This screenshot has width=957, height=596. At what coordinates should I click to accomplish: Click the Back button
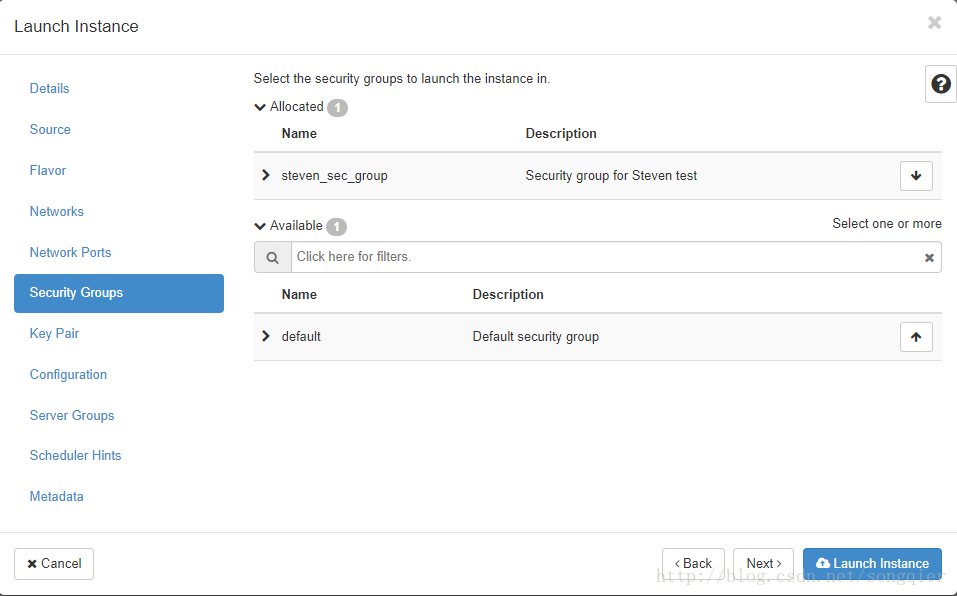693,564
